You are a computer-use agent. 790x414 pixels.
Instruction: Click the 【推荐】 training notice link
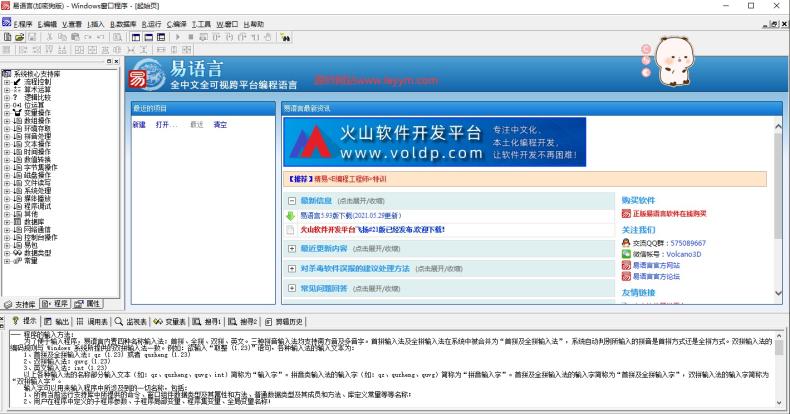coord(337,179)
